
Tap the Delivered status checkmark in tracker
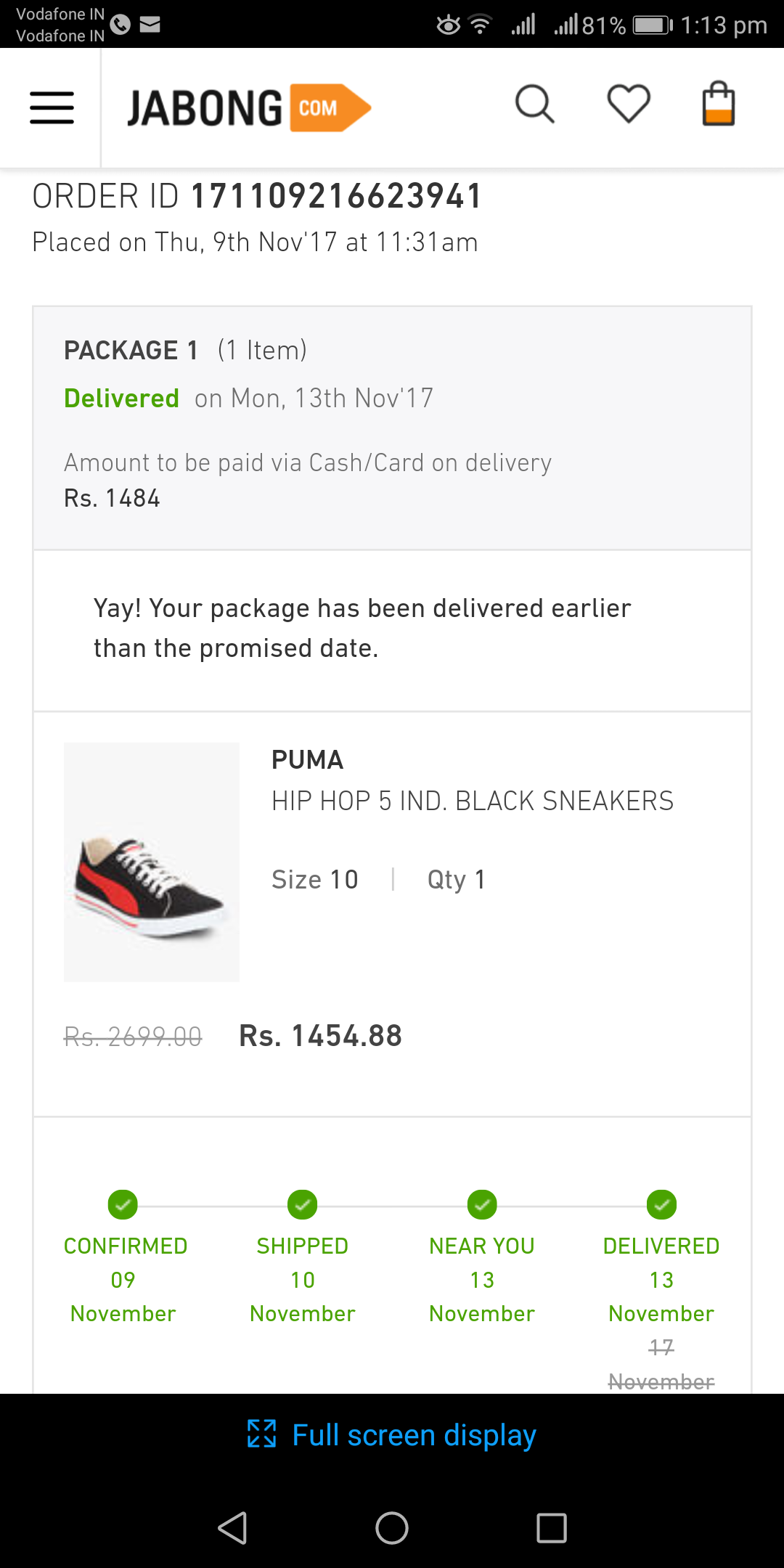pyautogui.click(x=661, y=1205)
